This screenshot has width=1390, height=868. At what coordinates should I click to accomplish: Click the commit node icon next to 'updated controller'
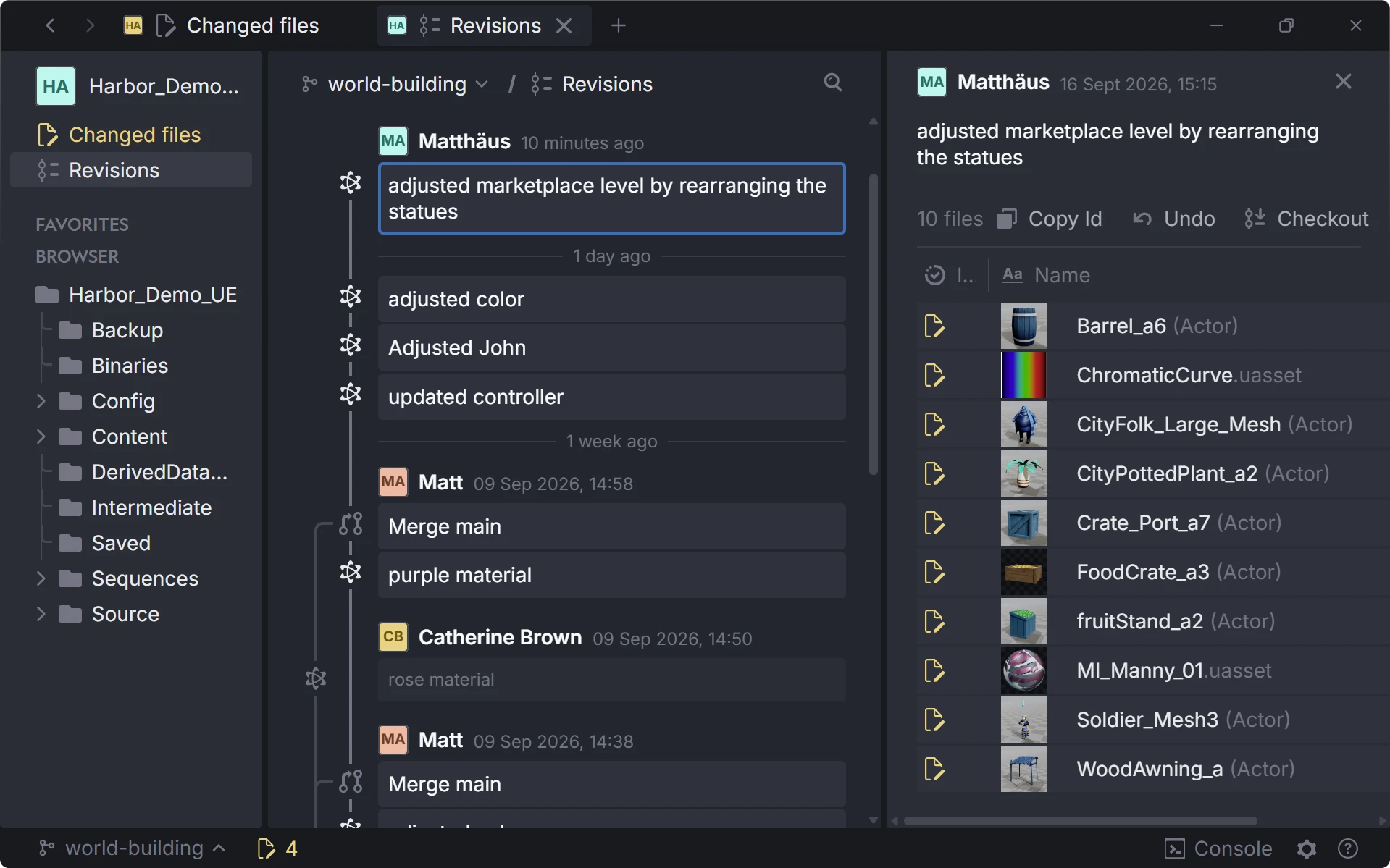point(351,395)
